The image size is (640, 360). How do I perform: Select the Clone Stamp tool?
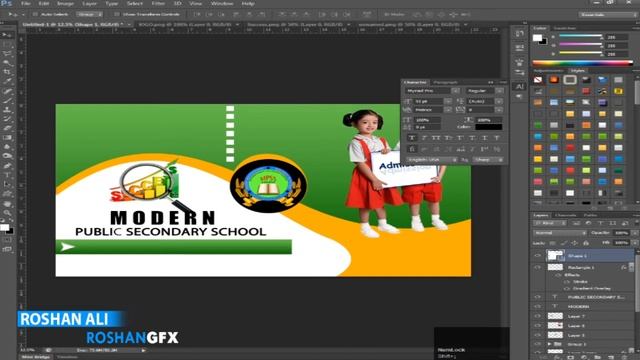coord(7,110)
